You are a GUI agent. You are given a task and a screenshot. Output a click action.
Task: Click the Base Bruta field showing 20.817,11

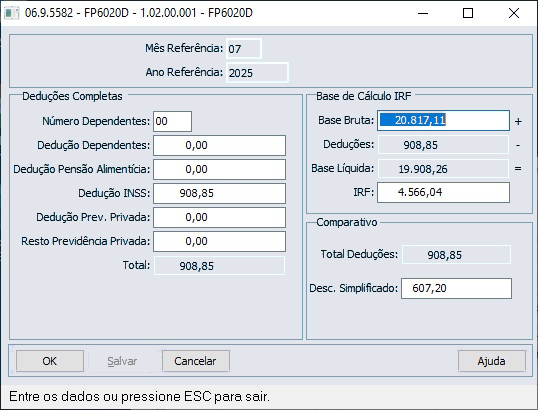pos(443,120)
